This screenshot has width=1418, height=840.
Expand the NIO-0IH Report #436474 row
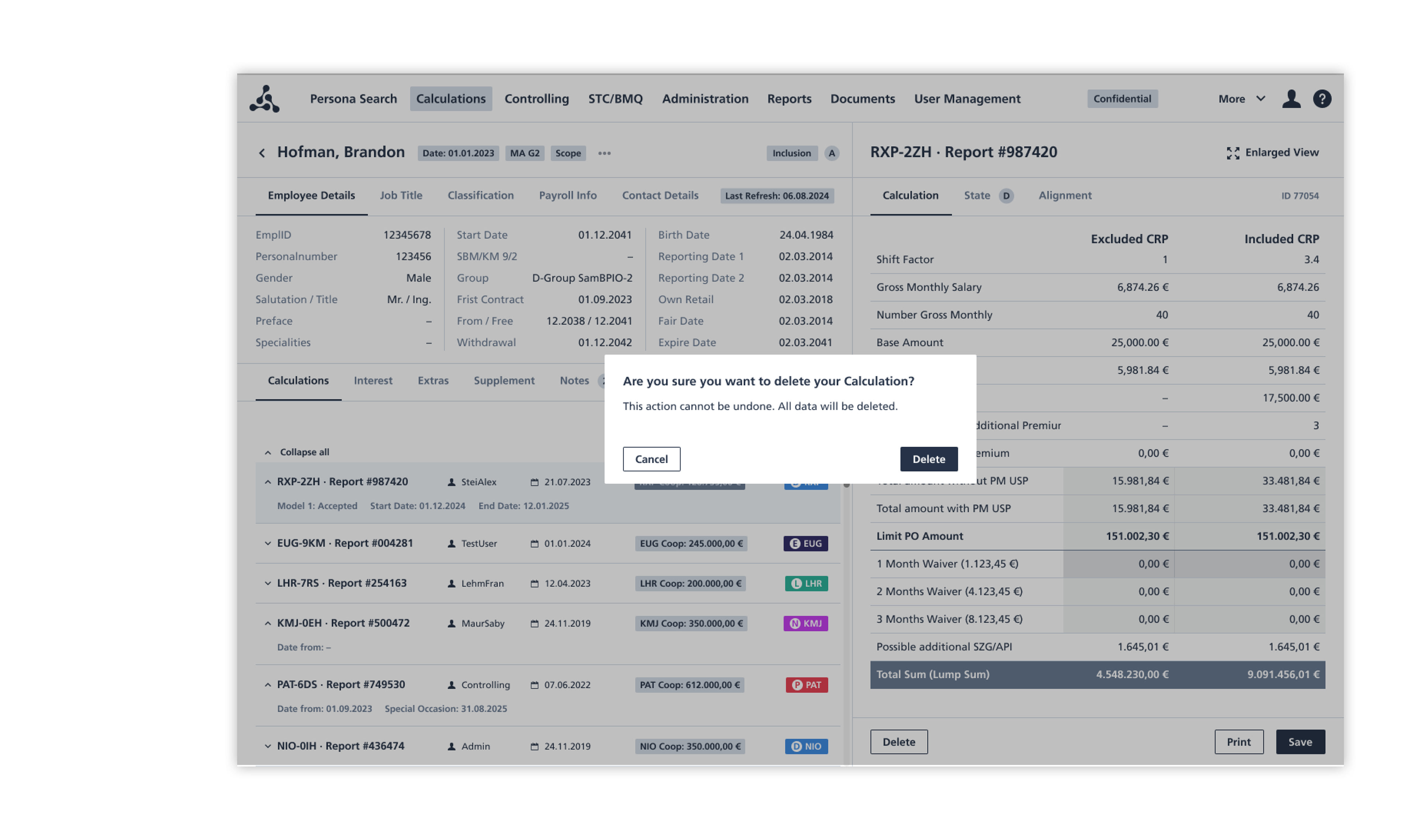(x=268, y=746)
